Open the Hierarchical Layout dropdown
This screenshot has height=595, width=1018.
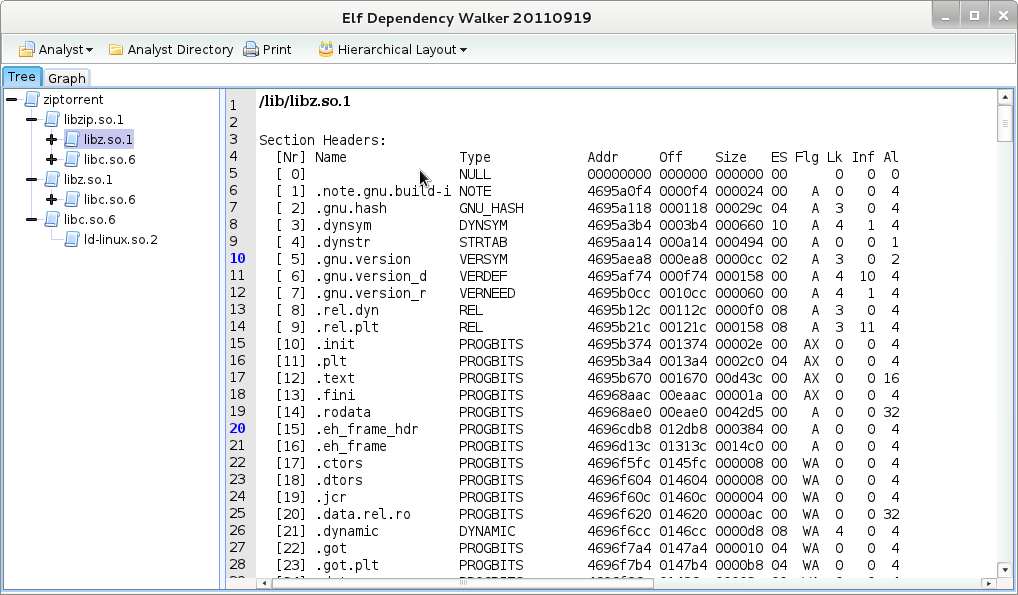(x=393, y=49)
